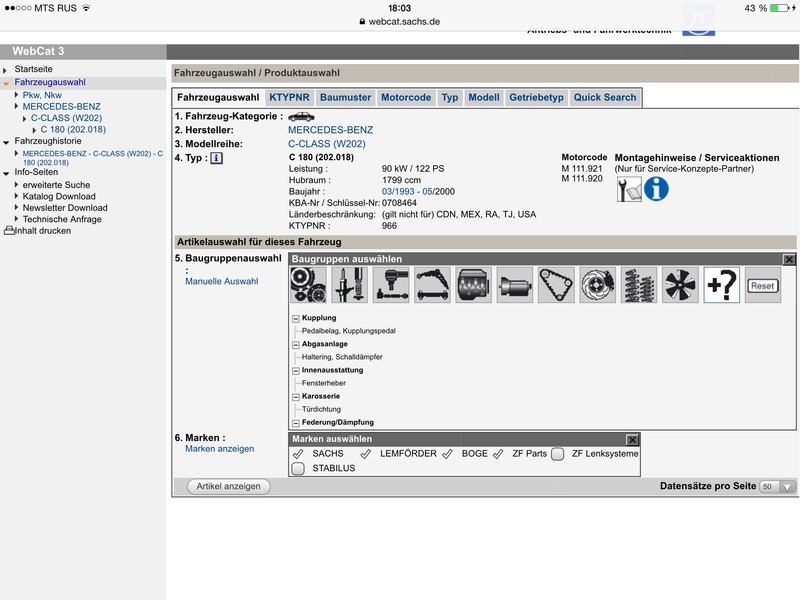Select the control arm suspension group icon
This screenshot has width=800, height=600.
pos(432,285)
